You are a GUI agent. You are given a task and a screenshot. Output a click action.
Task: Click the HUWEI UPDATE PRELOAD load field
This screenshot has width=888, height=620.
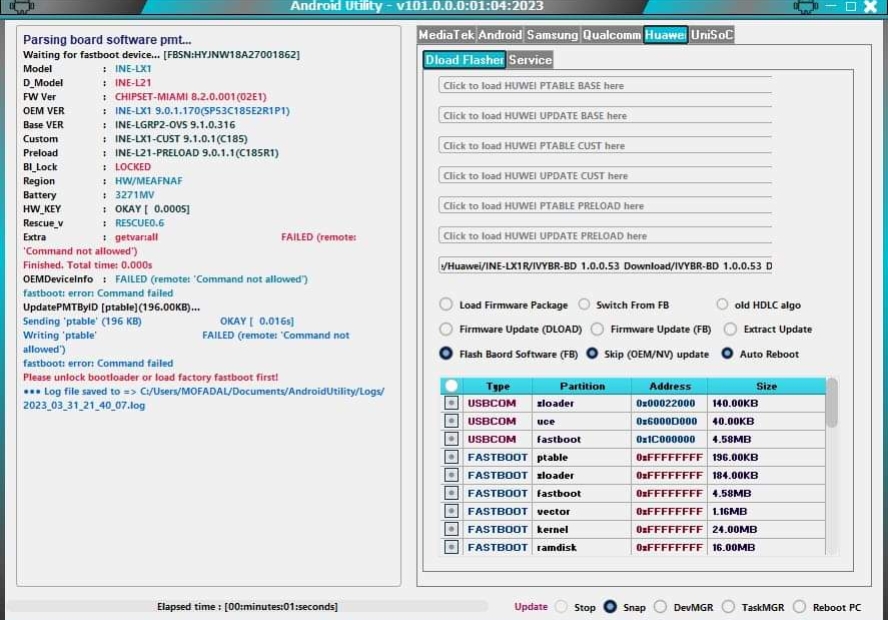[x=605, y=236]
